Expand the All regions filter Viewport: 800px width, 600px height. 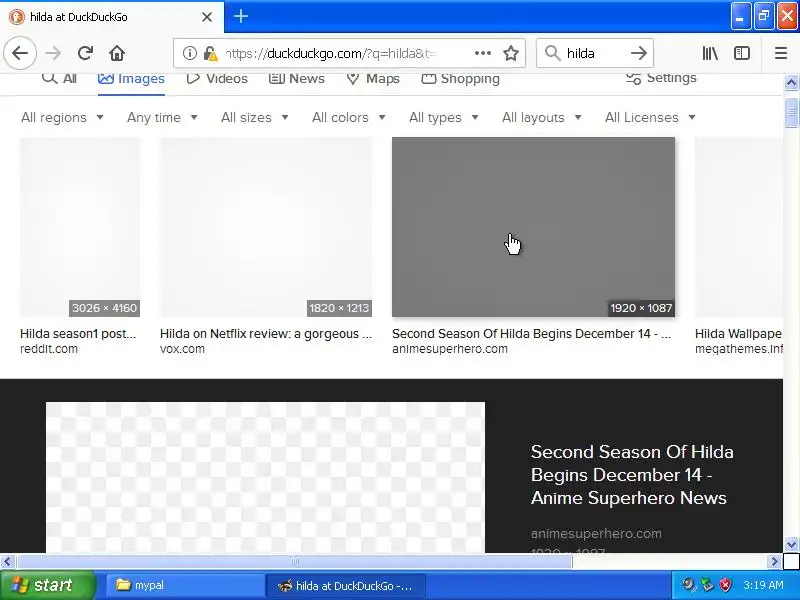62,117
